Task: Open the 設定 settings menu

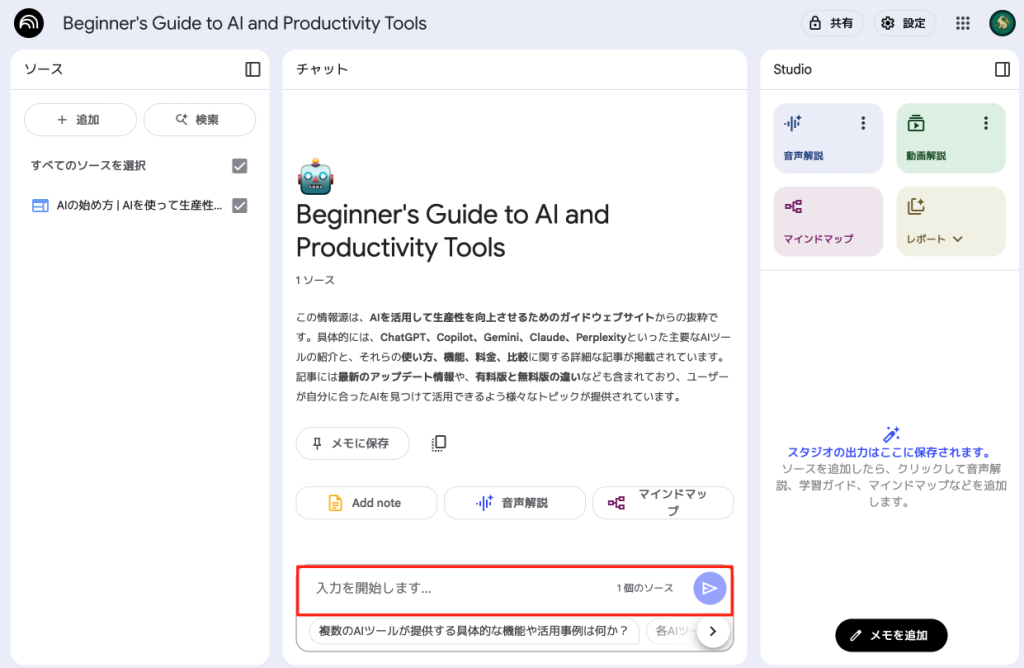Action: (x=903, y=23)
